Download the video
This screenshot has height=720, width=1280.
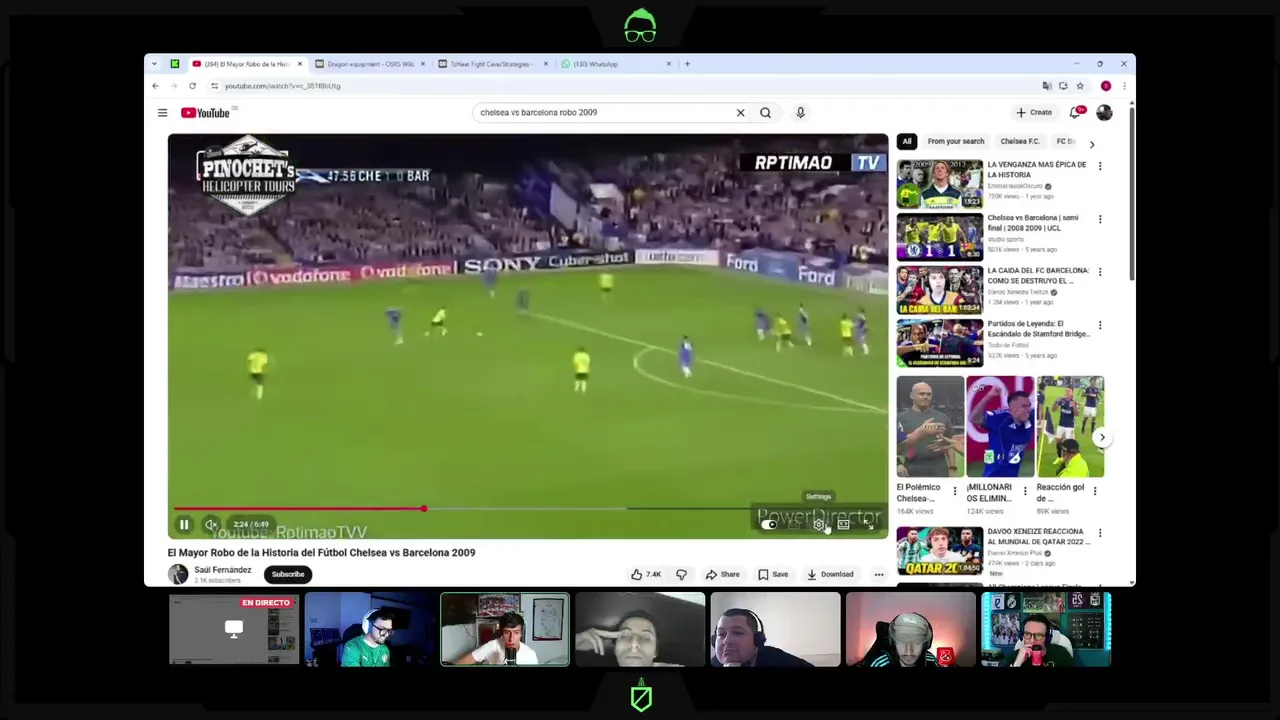click(830, 574)
